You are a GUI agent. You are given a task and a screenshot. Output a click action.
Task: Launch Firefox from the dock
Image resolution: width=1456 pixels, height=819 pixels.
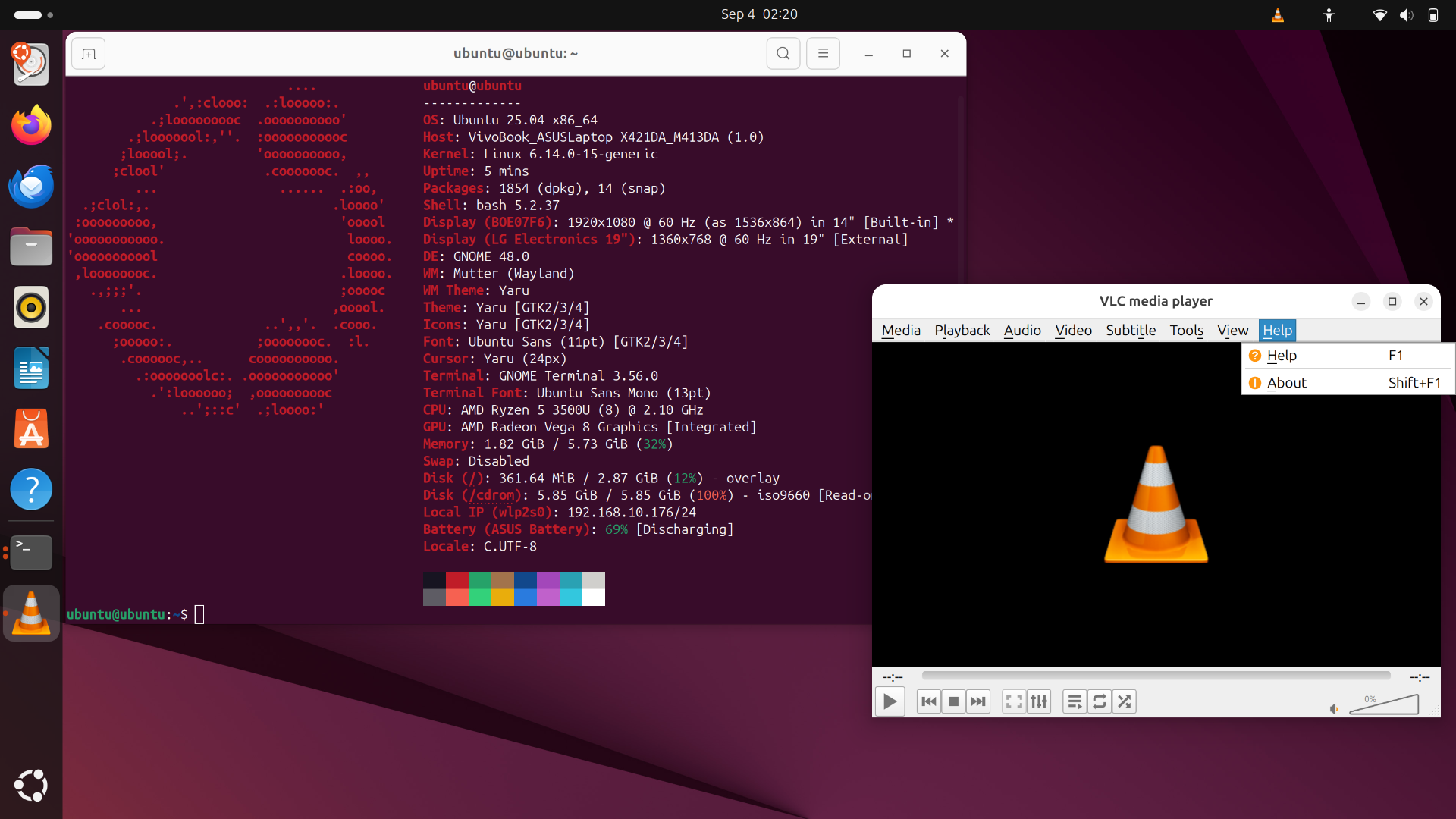(x=31, y=125)
